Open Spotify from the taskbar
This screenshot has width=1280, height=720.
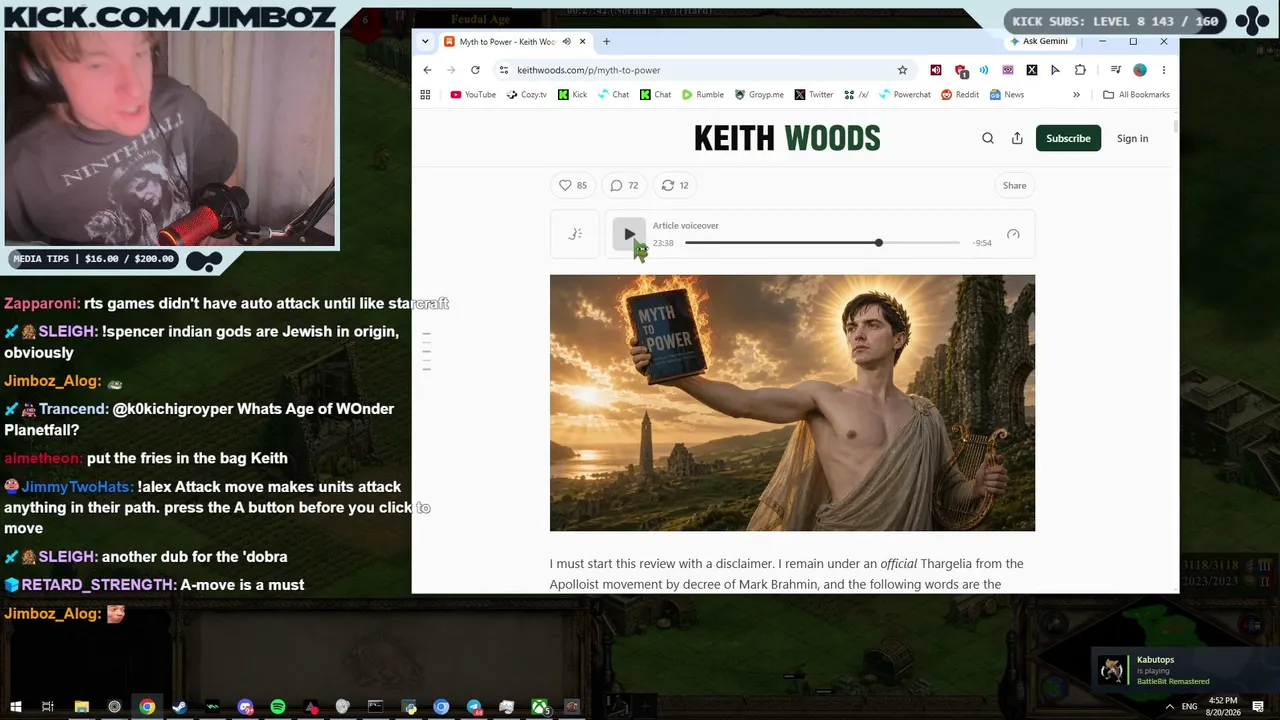[x=278, y=707]
